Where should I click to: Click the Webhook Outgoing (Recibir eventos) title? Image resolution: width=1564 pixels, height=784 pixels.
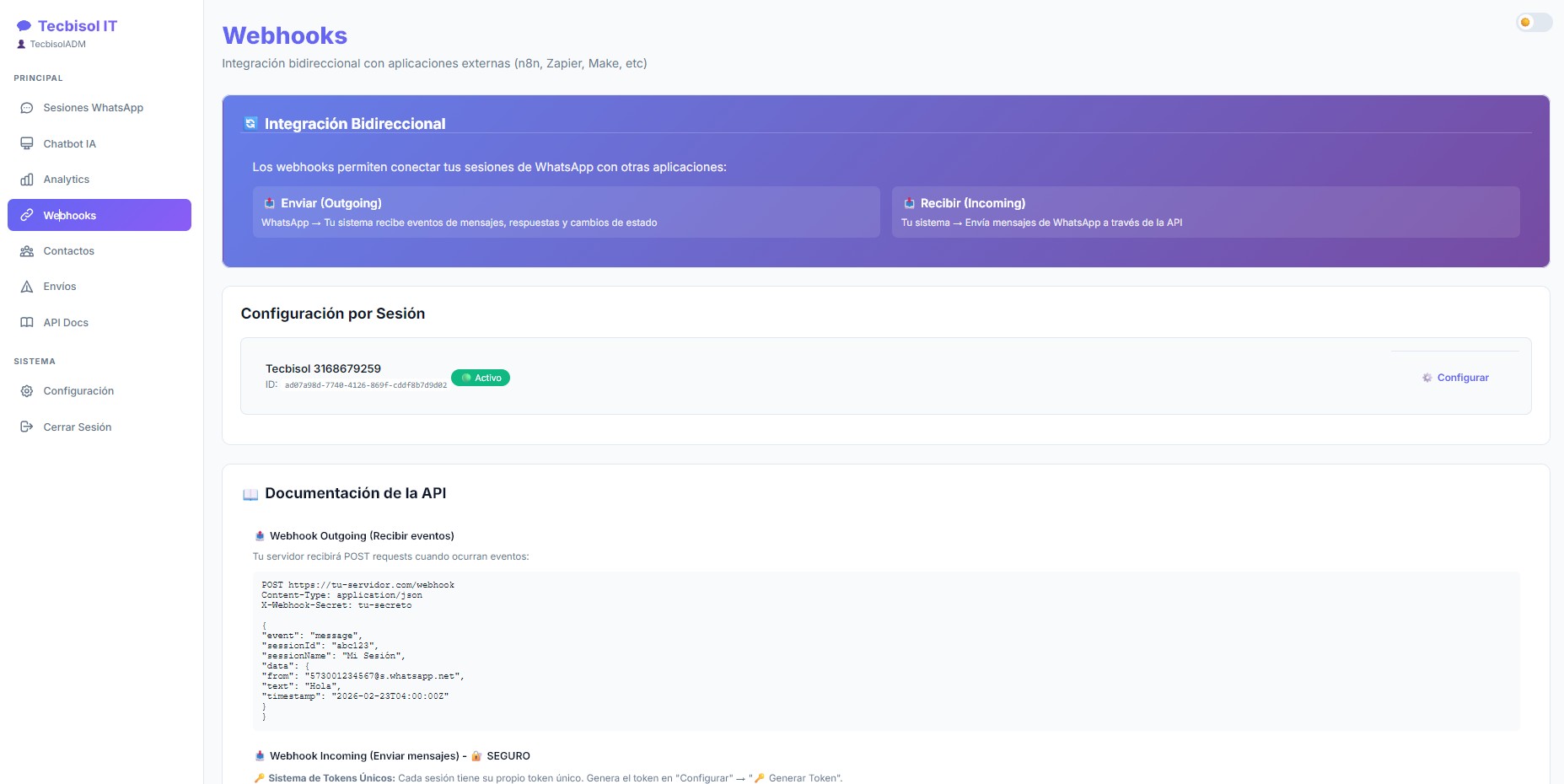coord(362,536)
